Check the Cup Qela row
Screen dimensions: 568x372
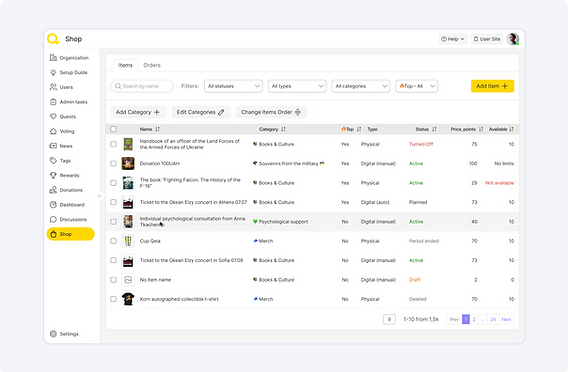pos(113,241)
